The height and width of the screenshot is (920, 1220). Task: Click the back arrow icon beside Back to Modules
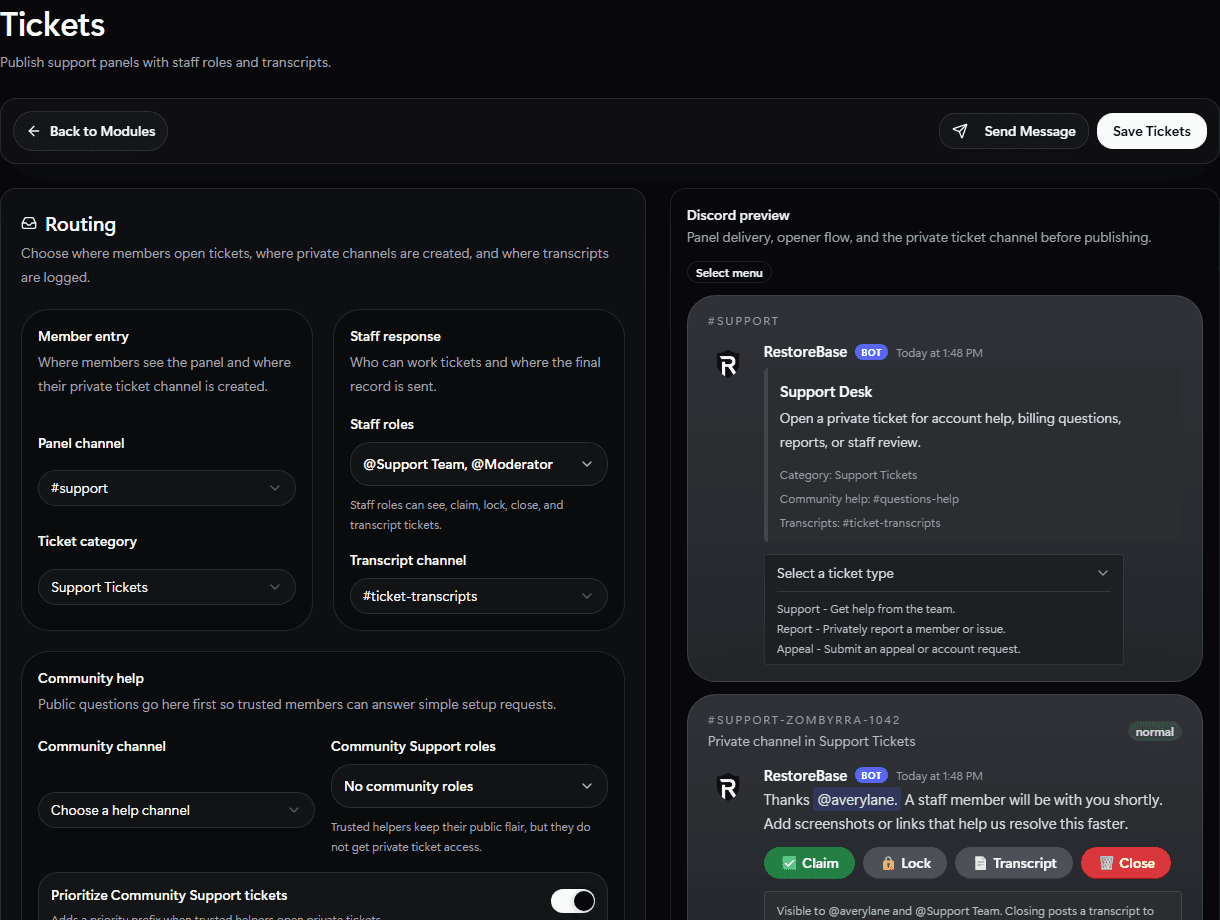[34, 131]
